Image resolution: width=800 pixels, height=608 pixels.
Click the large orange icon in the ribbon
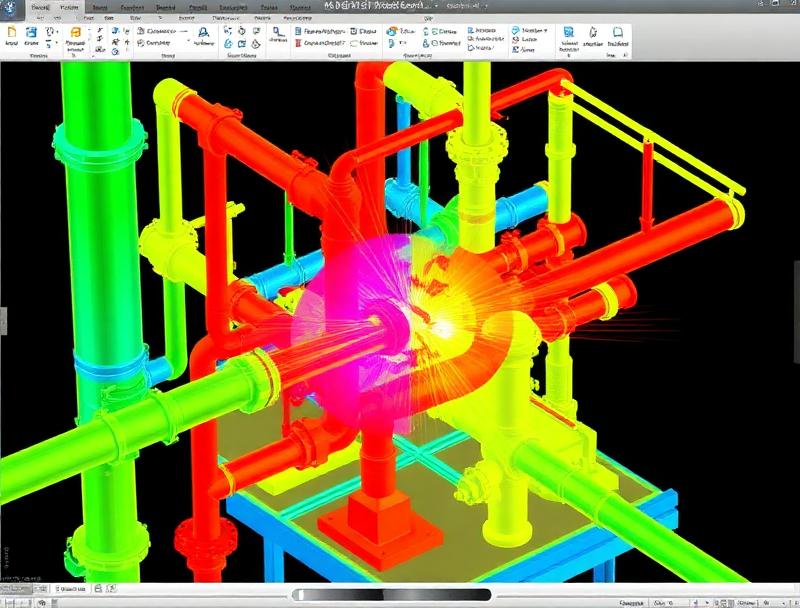point(75,33)
